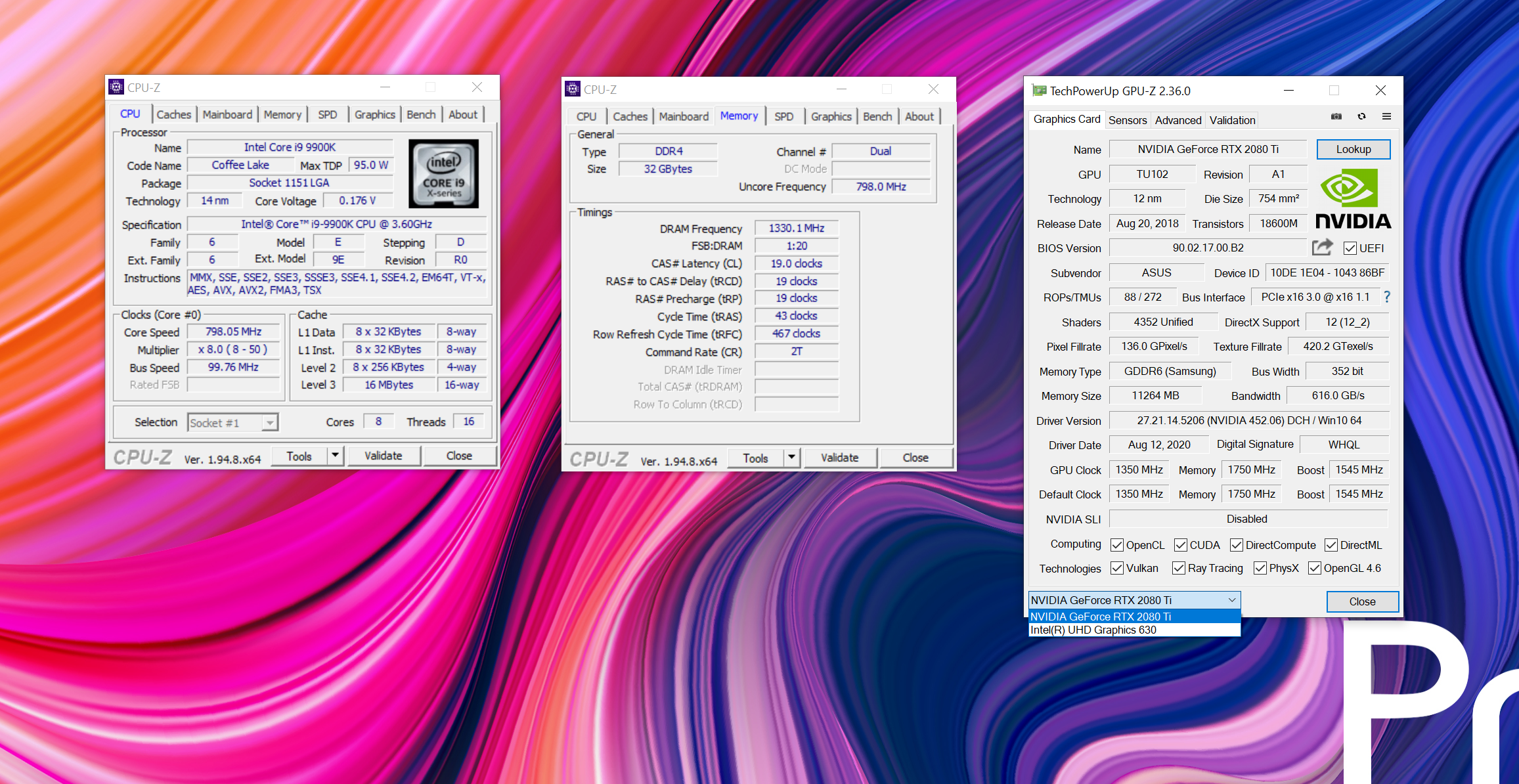Toggle the PhysX checkbox

point(1260,568)
